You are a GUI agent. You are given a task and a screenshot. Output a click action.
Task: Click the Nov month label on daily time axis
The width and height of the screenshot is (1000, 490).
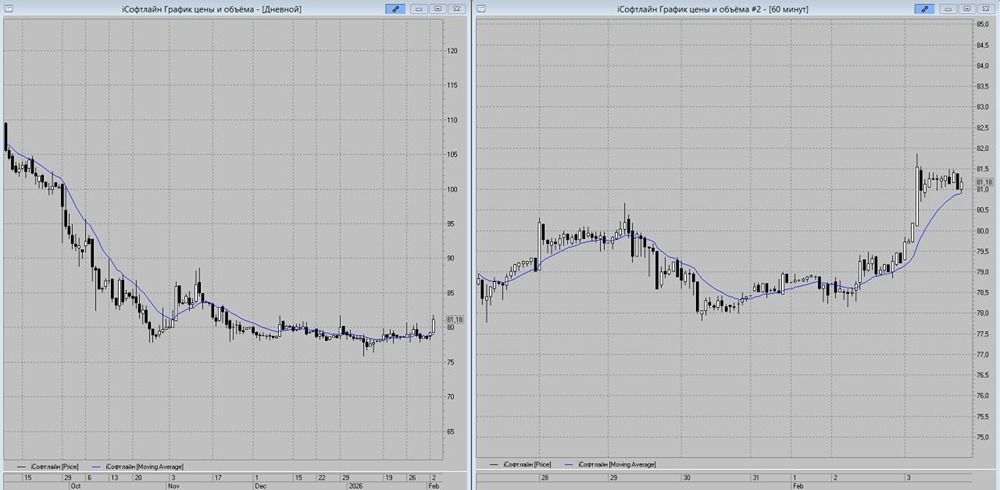pos(175,485)
